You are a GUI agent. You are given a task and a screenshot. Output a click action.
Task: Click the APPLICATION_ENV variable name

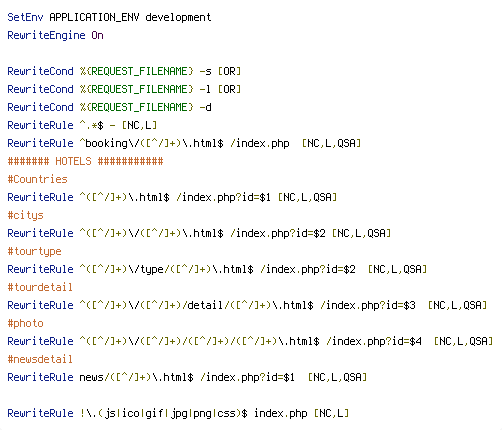click(94, 17)
